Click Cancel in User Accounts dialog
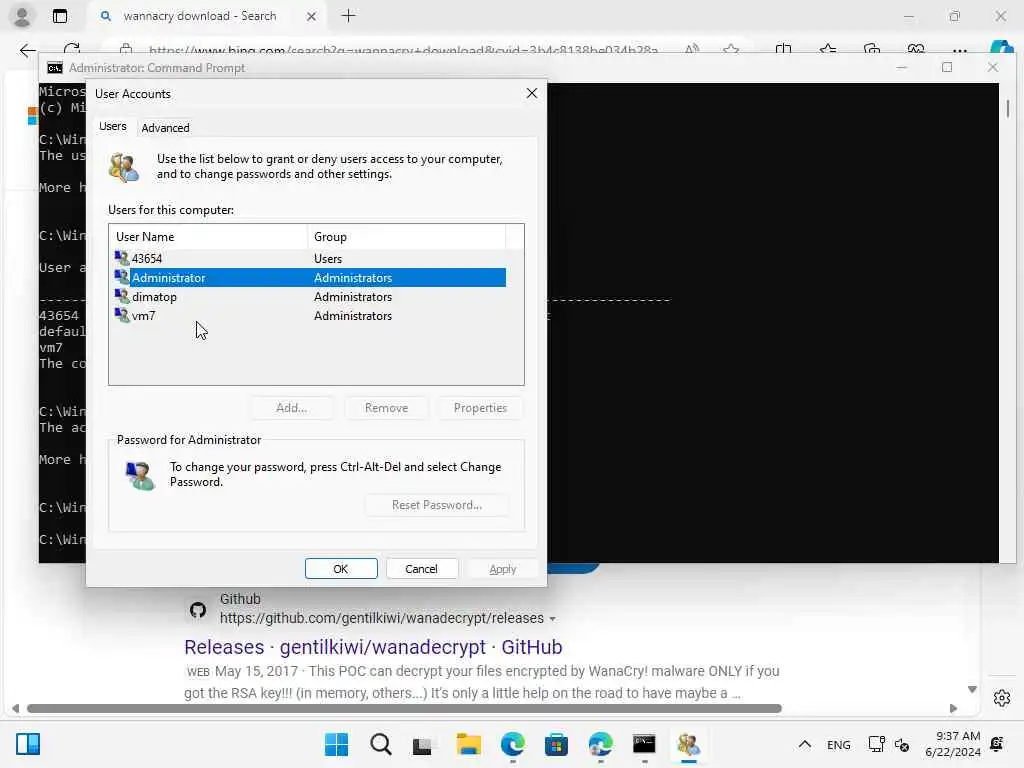The image size is (1024, 768). click(421, 569)
